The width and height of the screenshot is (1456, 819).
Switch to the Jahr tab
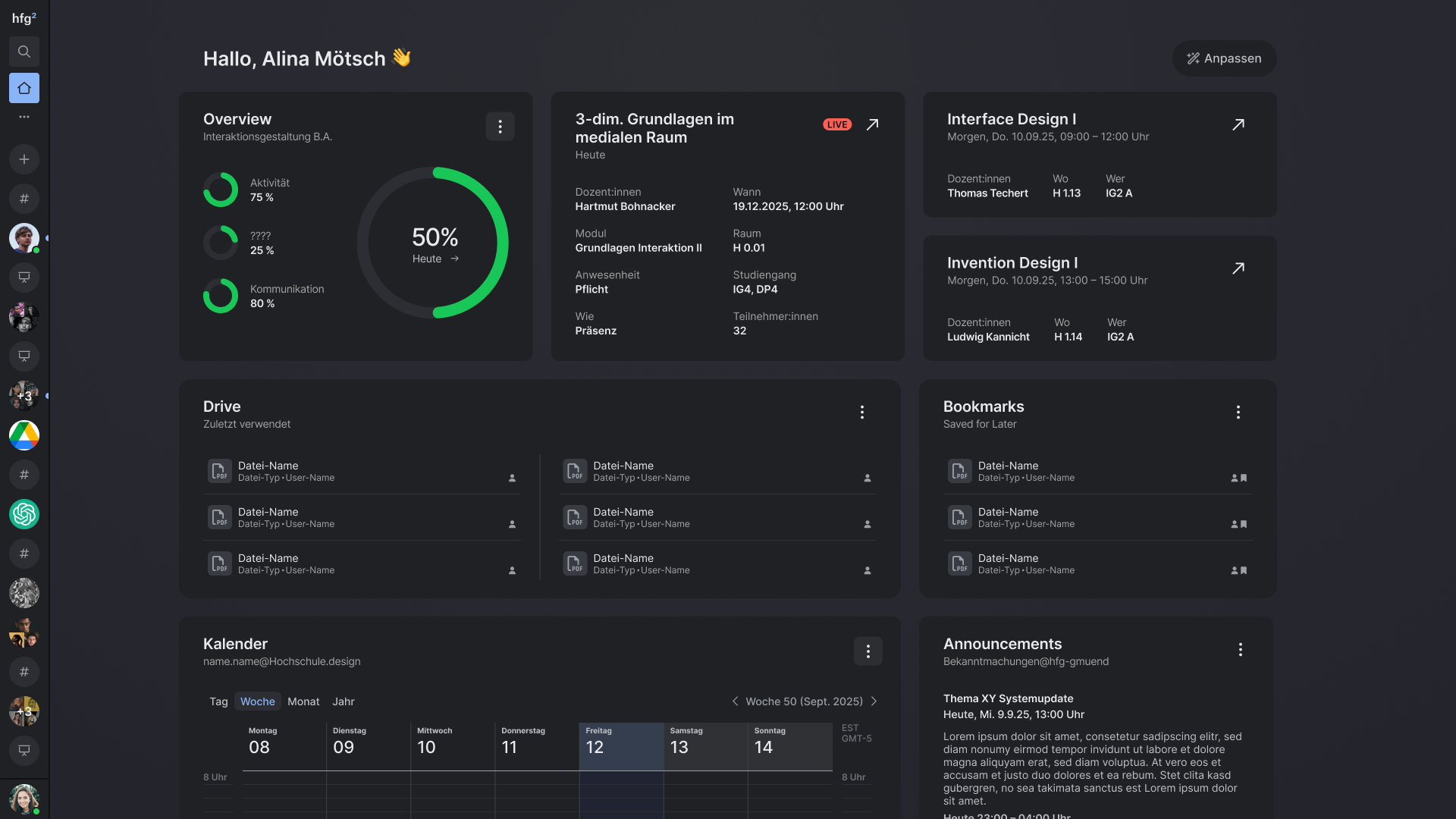tap(344, 701)
